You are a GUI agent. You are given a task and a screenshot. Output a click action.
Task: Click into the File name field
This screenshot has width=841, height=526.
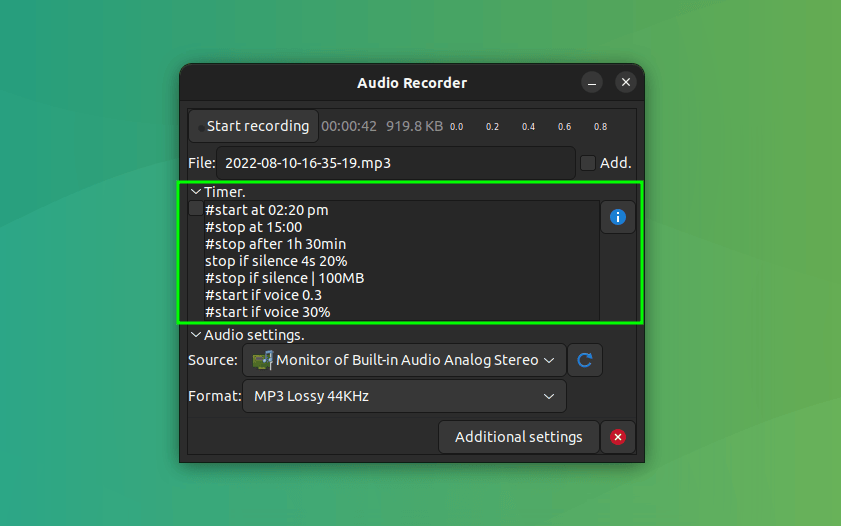395,163
